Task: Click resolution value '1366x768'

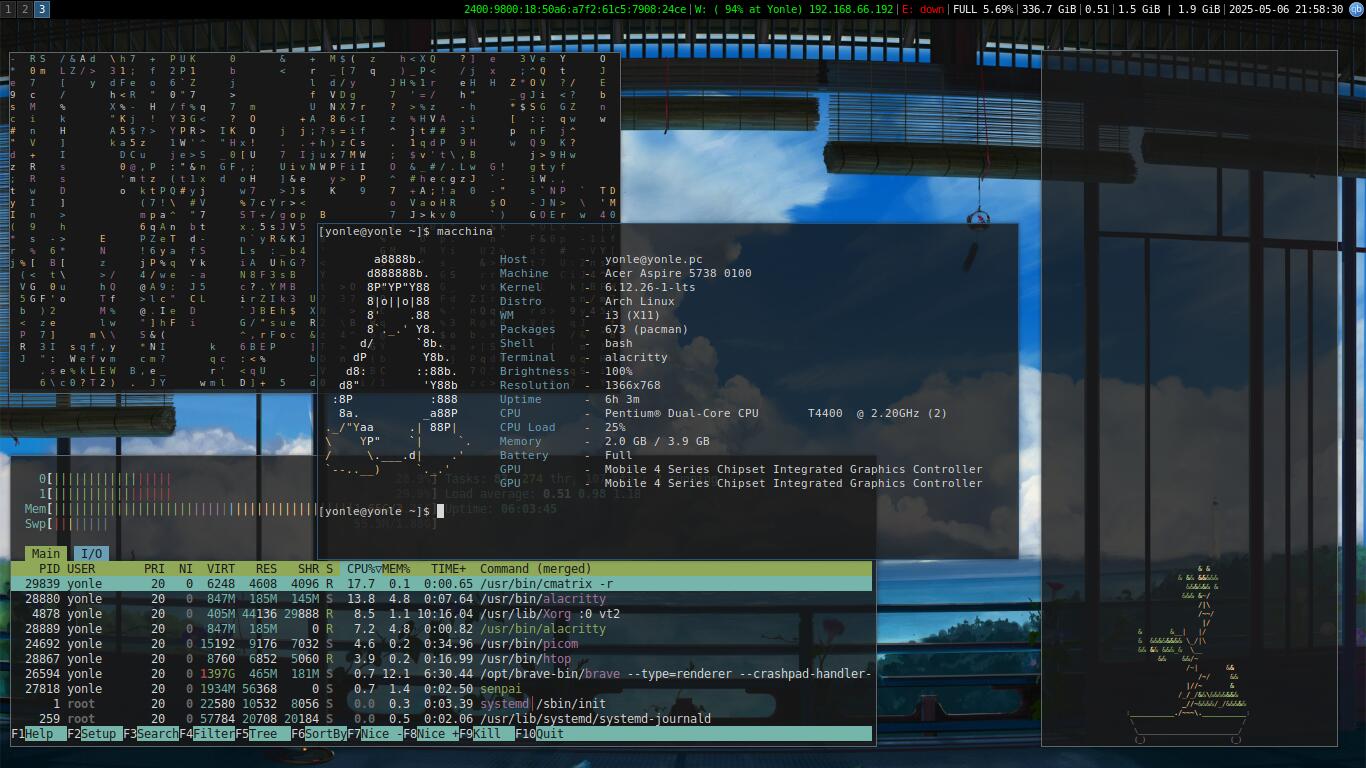Action: (x=633, y=385)
